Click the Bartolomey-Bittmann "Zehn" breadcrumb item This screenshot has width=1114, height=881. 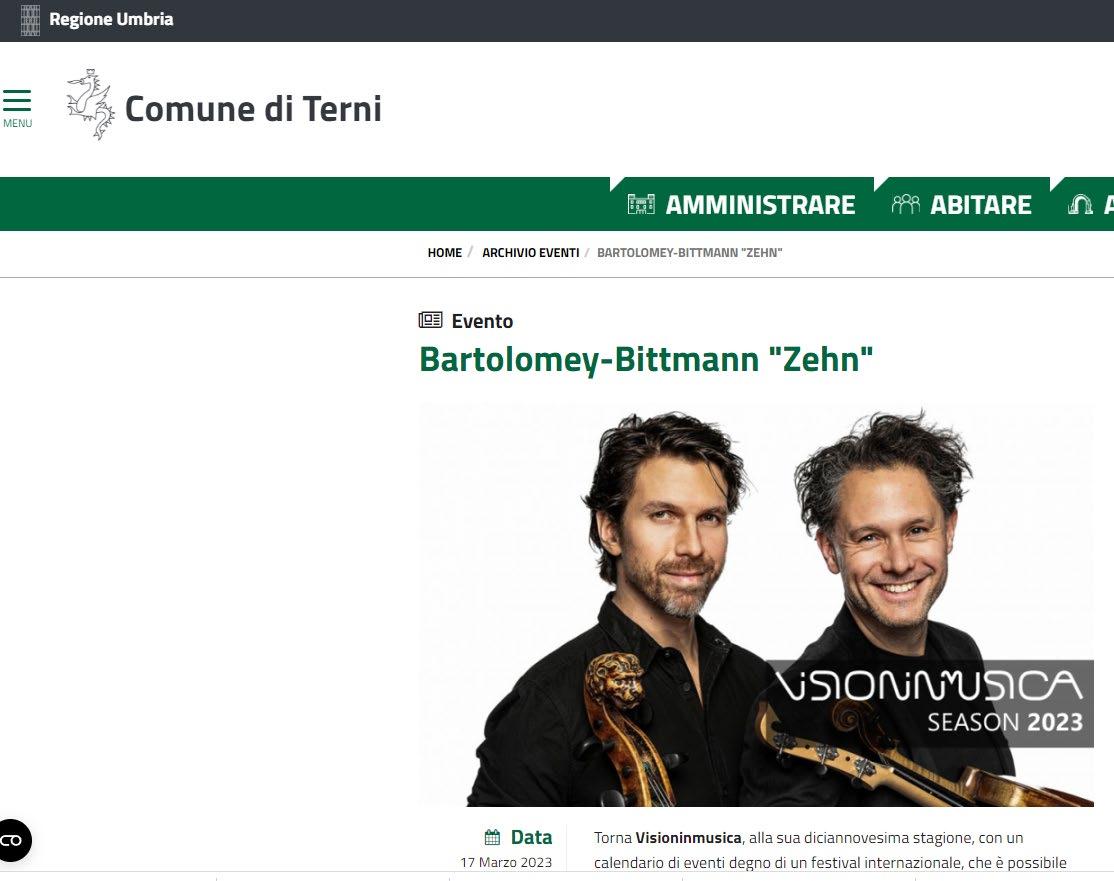(689, 253)
